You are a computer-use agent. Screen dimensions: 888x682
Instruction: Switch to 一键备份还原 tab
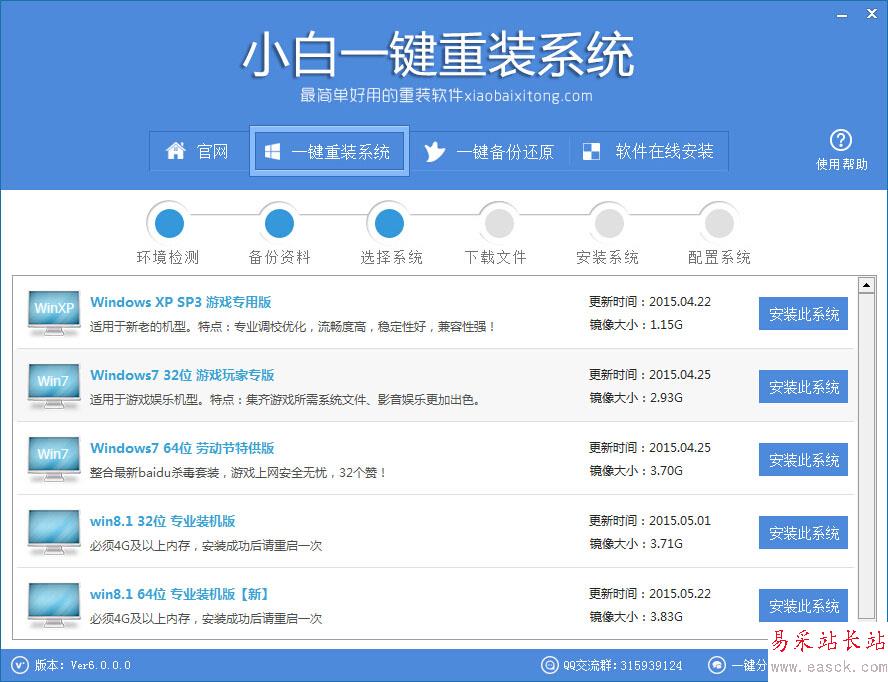489,151
